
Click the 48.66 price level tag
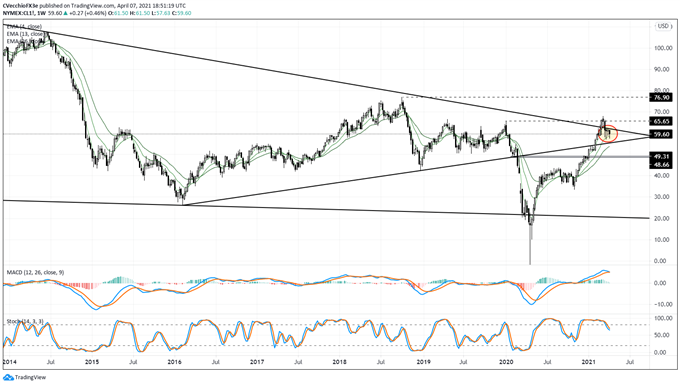[662, 164]
